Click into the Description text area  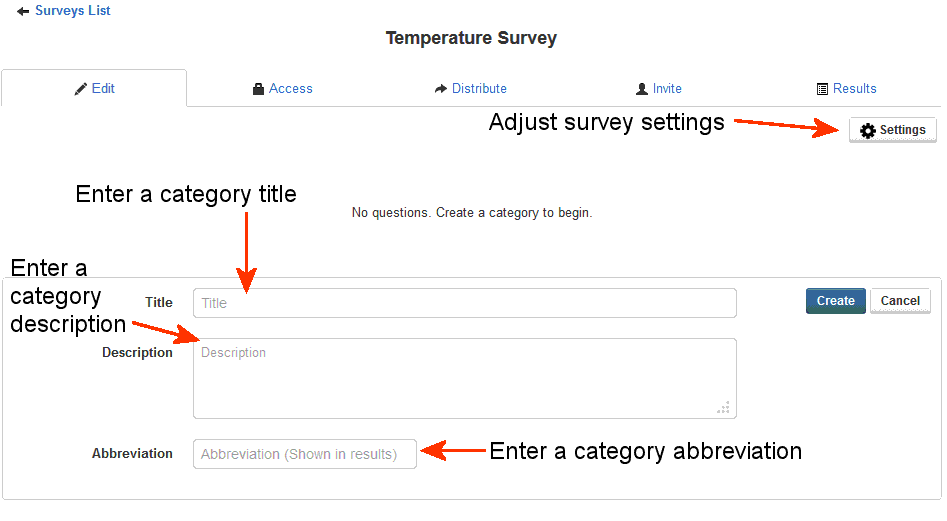464,378
